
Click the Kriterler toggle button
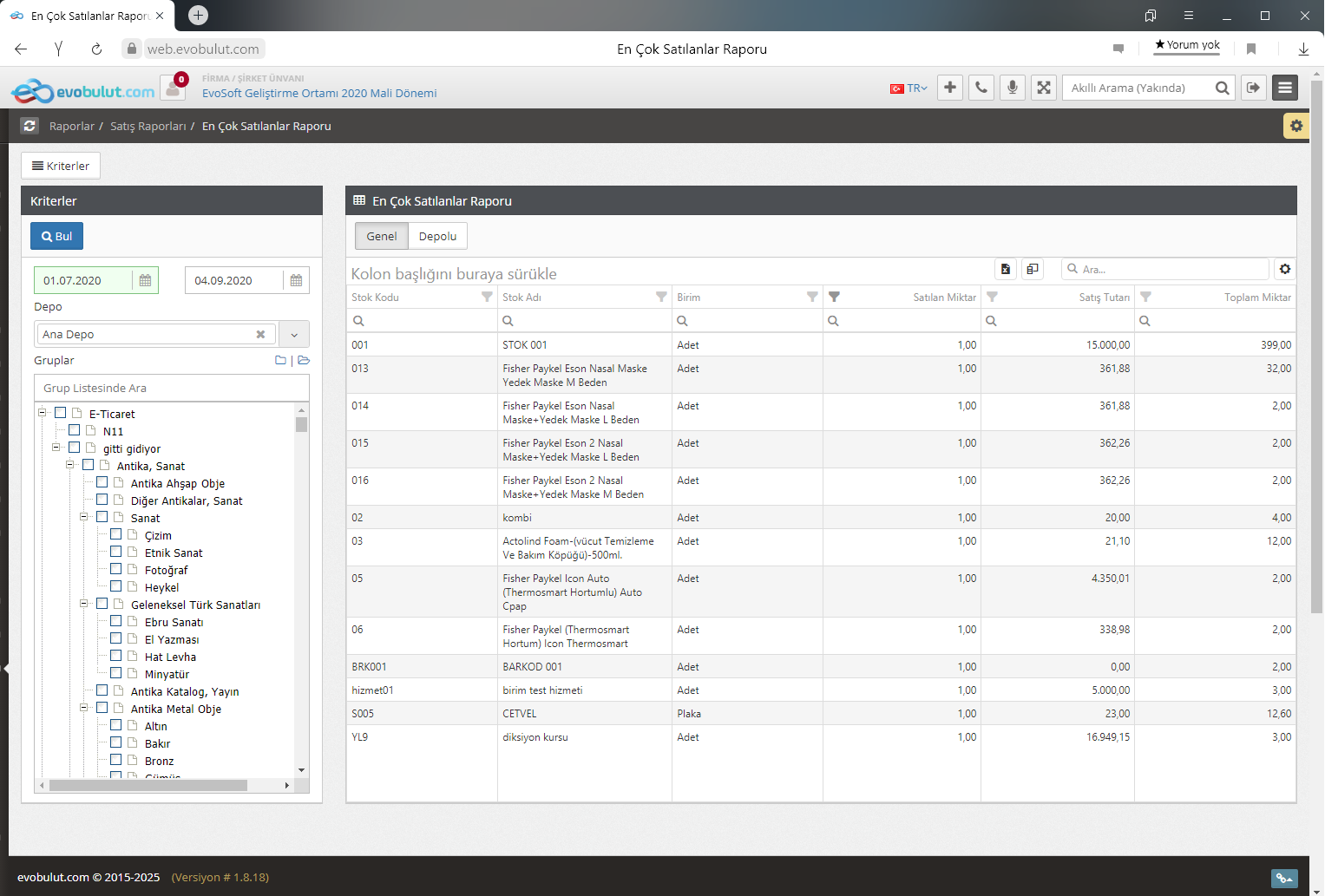(x=61, y=166)
